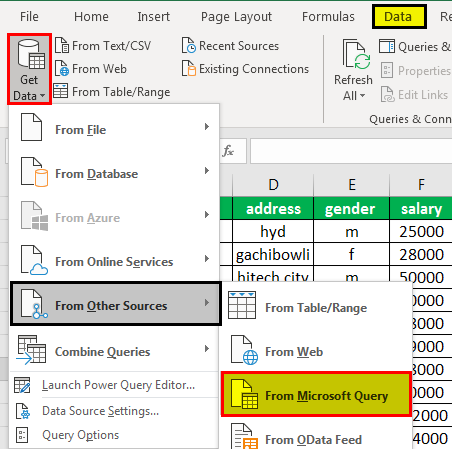Click the From Web ribbon icon

[62, 68]
